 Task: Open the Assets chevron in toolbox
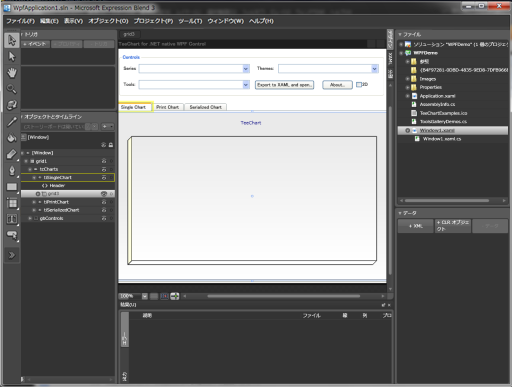tap(12, 255)
